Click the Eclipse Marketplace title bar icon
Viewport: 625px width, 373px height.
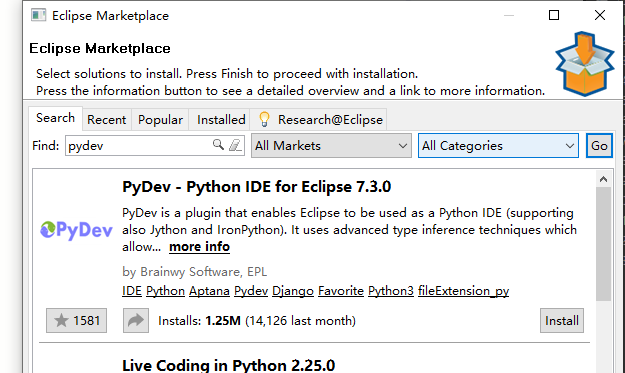click(x=39, y=15)
